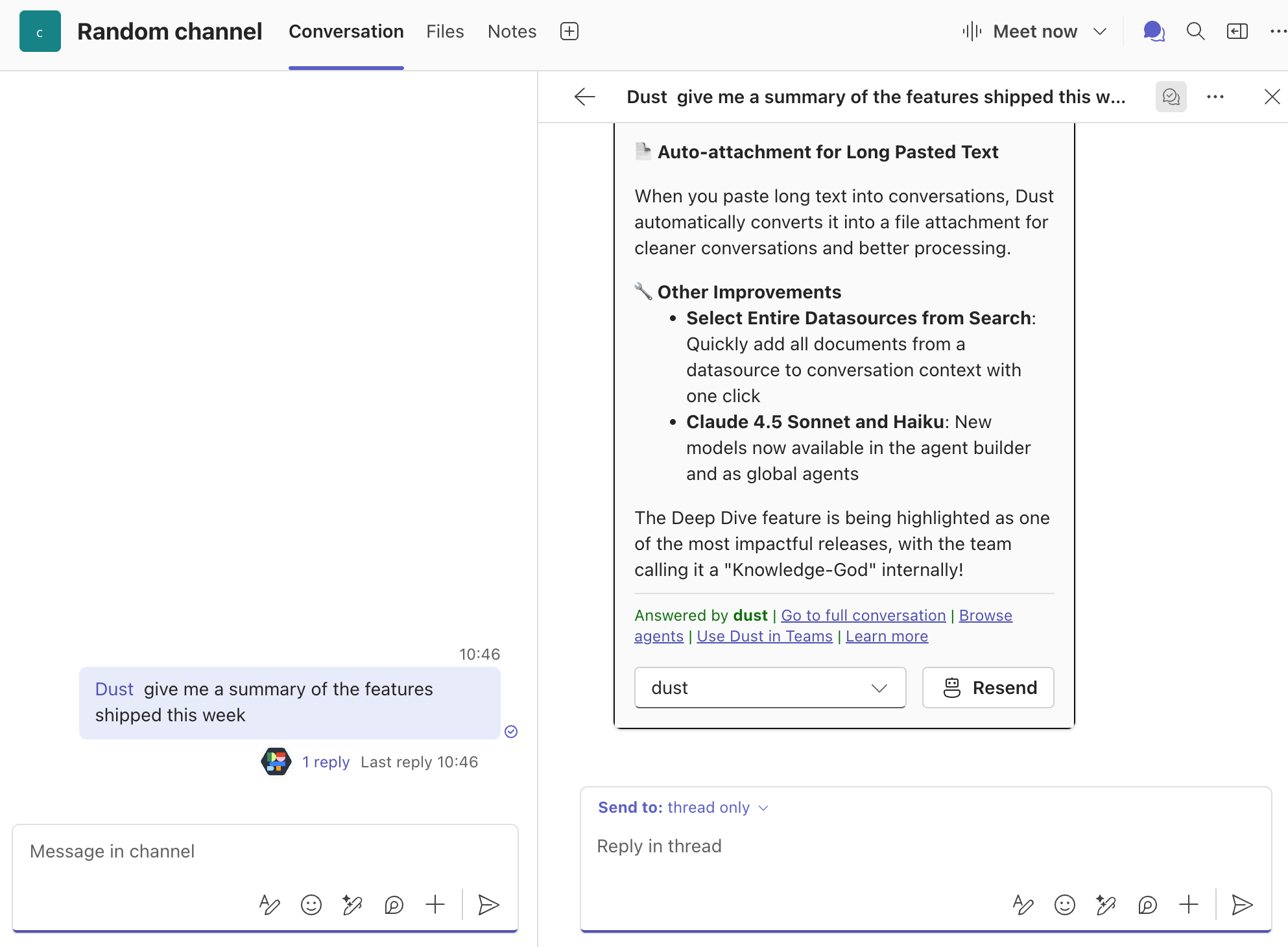Click the pop-out panel icon in header
Image resolution: width=1288 pixels, height=947 pixels.
point(1237,31)
